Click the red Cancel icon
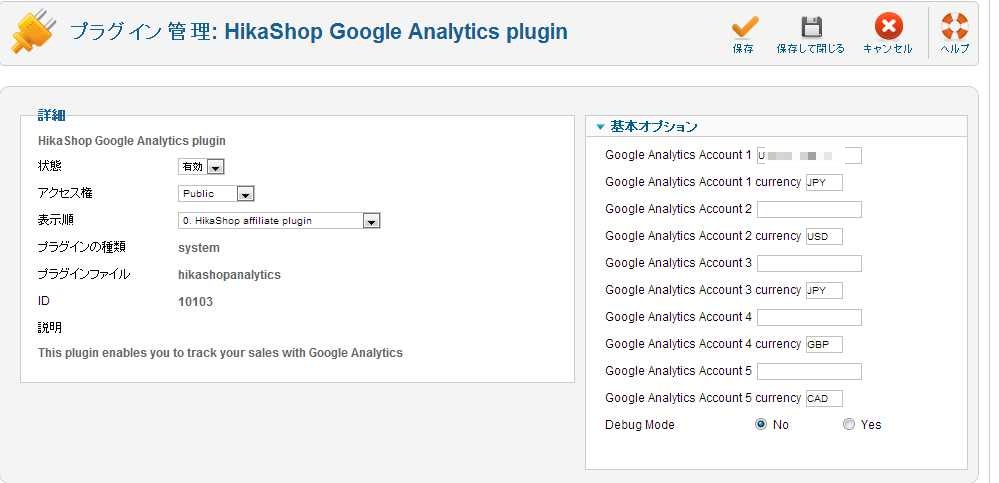 [x=888, y=27]
